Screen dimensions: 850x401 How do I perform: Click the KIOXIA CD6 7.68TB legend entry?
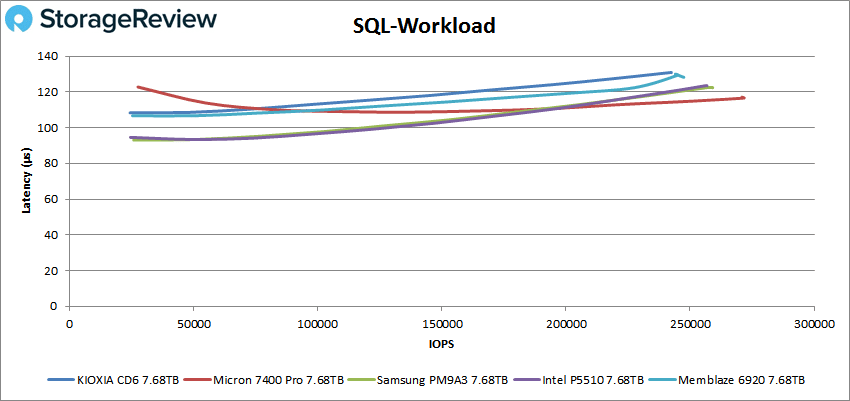pyautogui.click(x=113, y=380)
